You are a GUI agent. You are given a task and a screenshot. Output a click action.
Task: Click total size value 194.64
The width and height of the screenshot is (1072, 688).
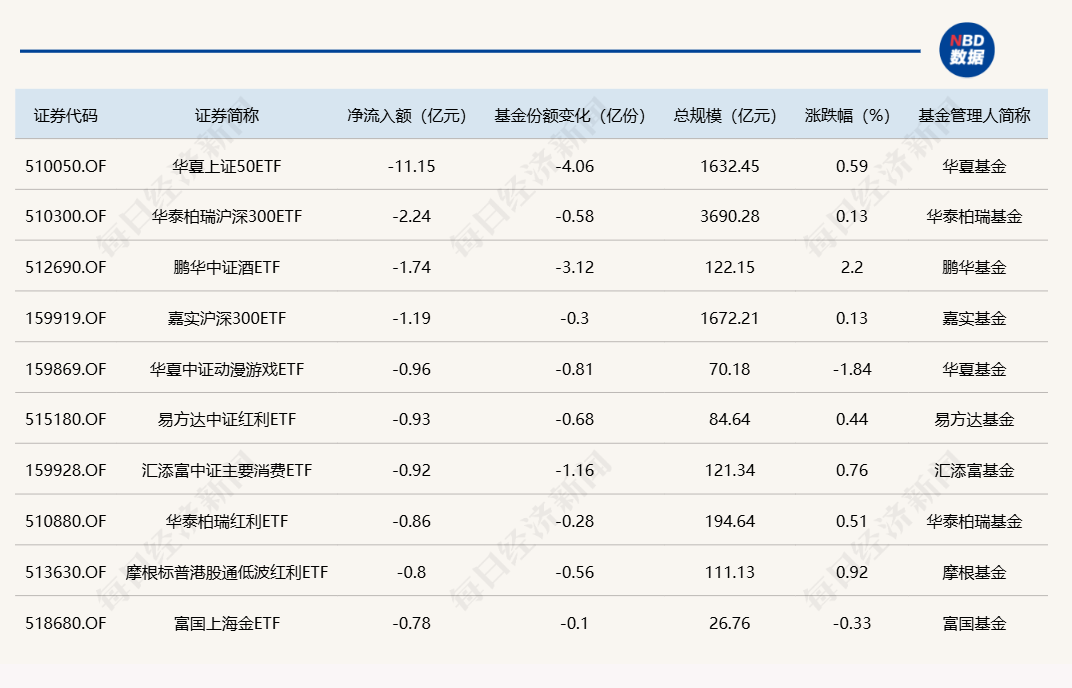click(729, 521)
